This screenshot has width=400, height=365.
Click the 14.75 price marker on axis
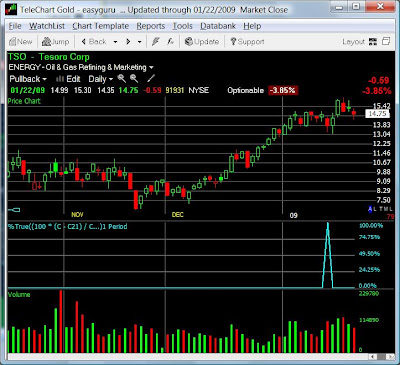click(x=377, y=114)
